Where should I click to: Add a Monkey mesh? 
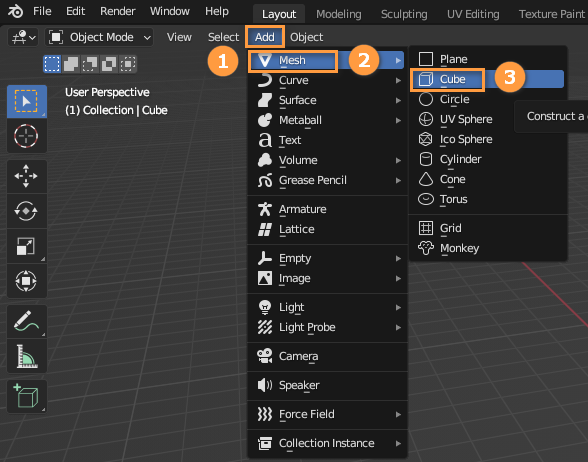tap(488, 248)
